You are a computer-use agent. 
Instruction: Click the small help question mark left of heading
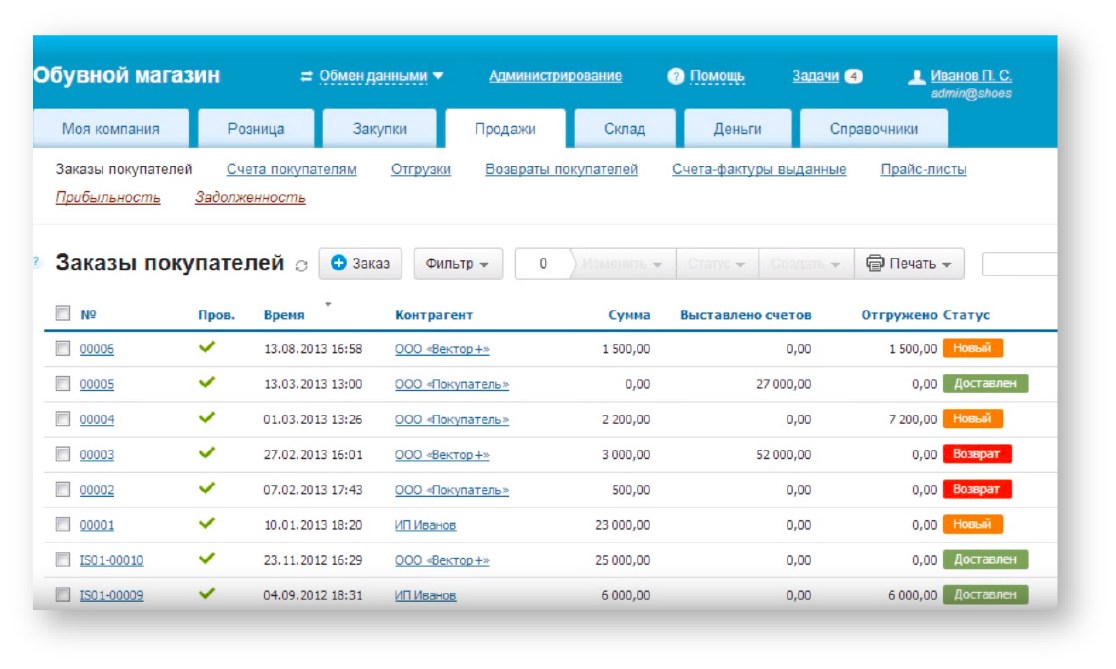[x=36, y=261]
